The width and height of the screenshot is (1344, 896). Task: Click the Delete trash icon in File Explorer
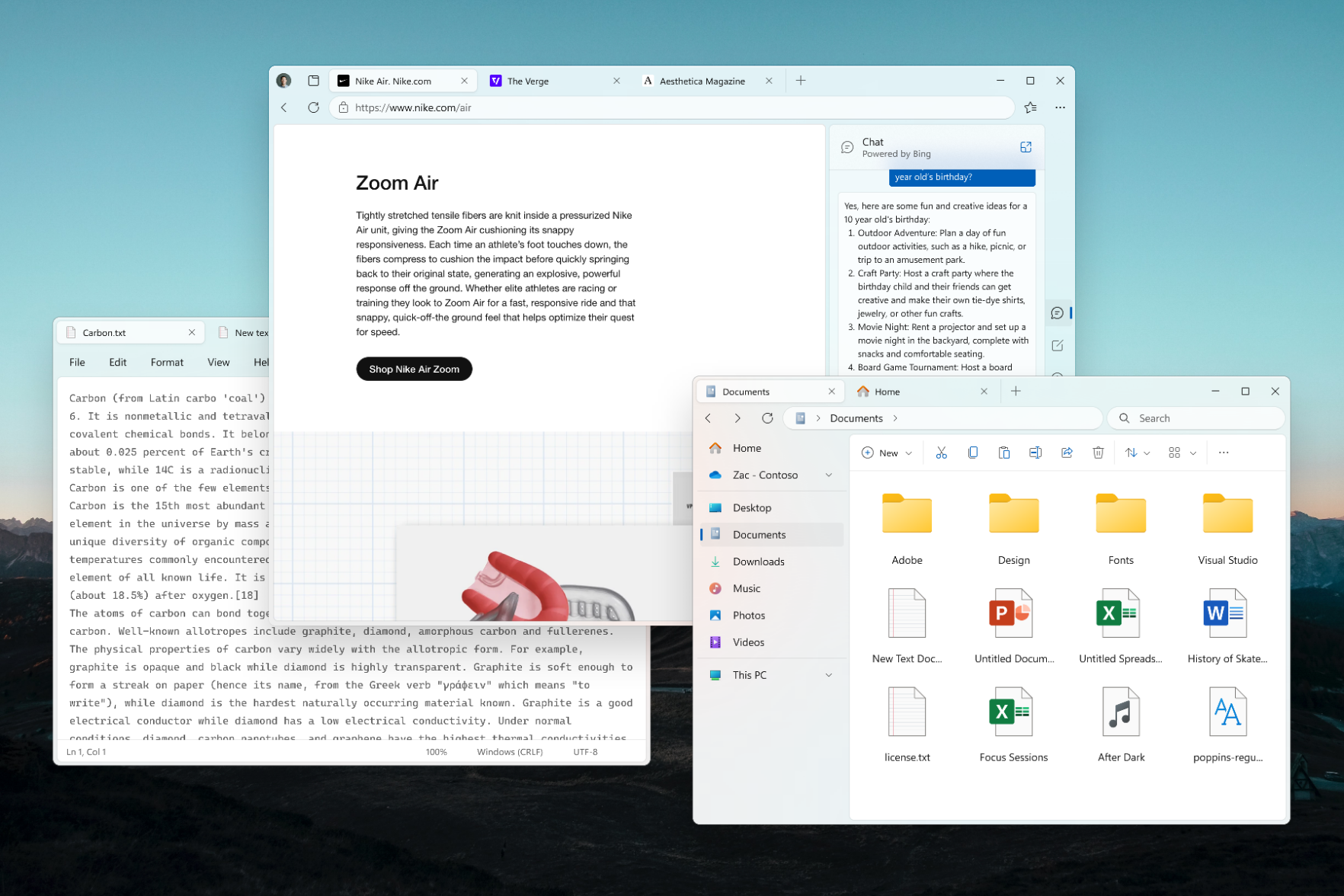click(1098, 453)
